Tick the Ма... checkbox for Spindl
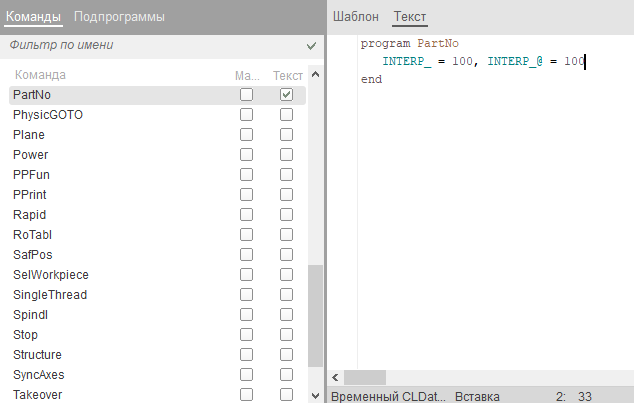 [246, 315]
